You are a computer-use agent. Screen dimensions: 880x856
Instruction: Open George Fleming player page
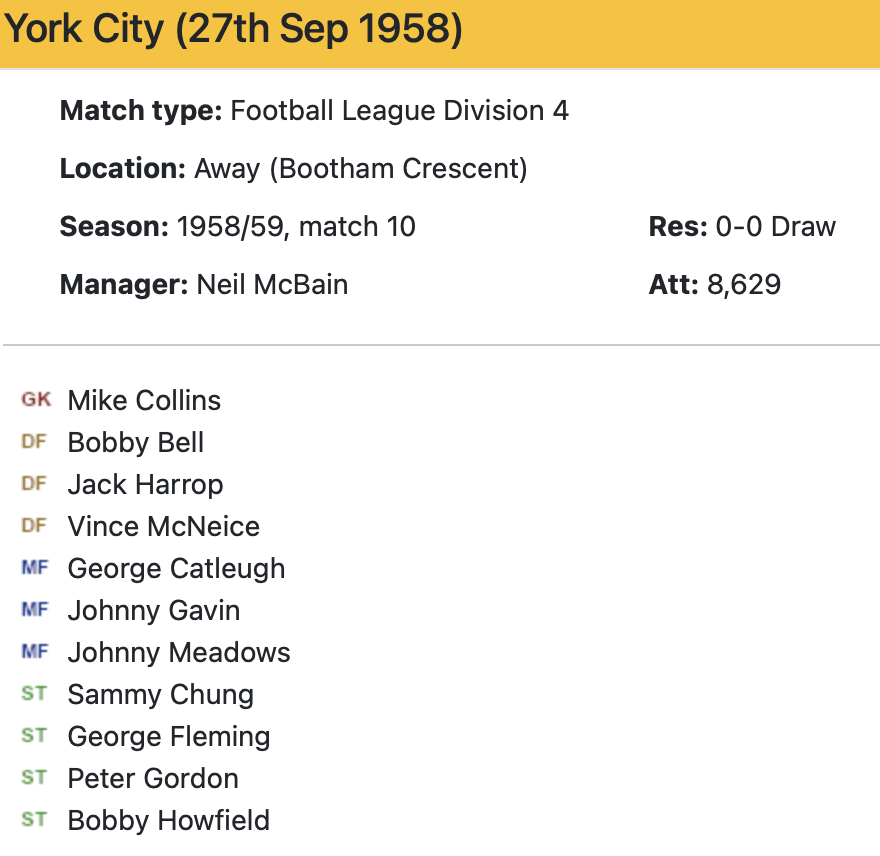click(169, 737)
